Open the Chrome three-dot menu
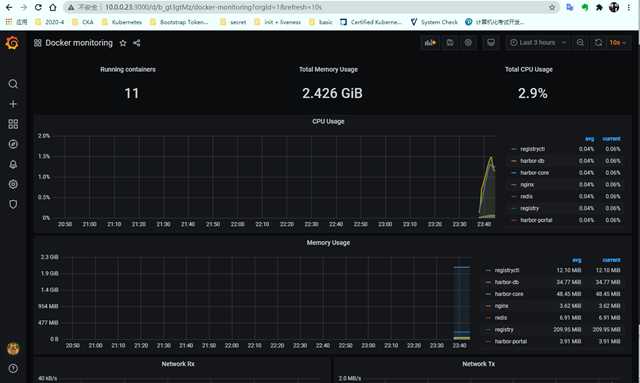The width and height of the screenshot is (640, 383). 629,7
